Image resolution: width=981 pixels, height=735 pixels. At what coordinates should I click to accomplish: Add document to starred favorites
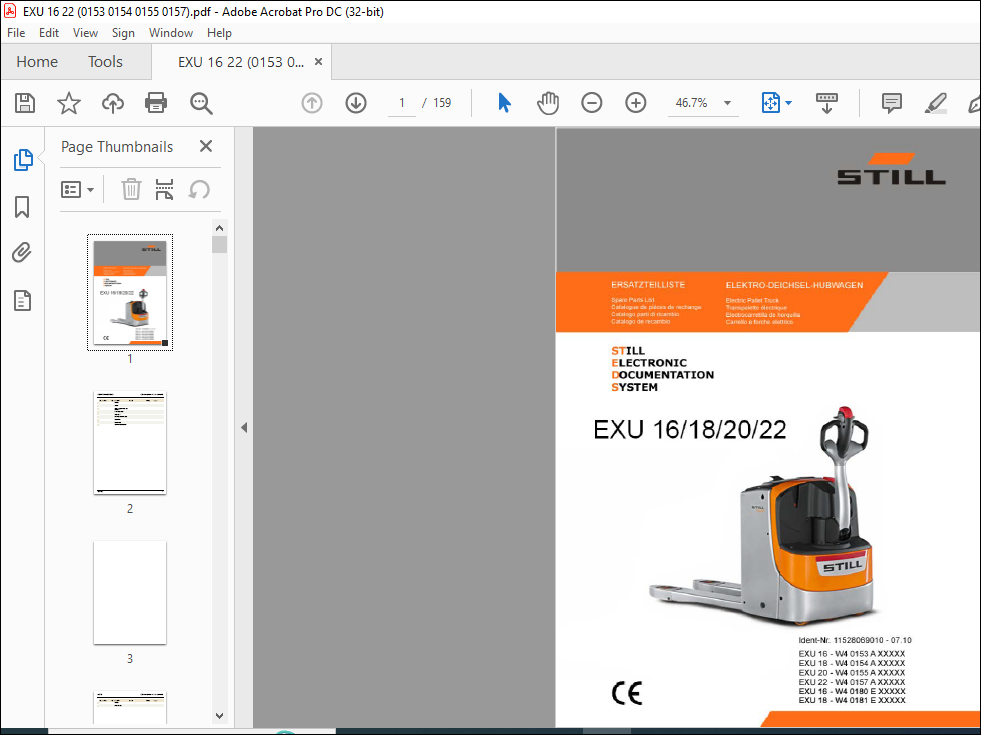point(69,103)
